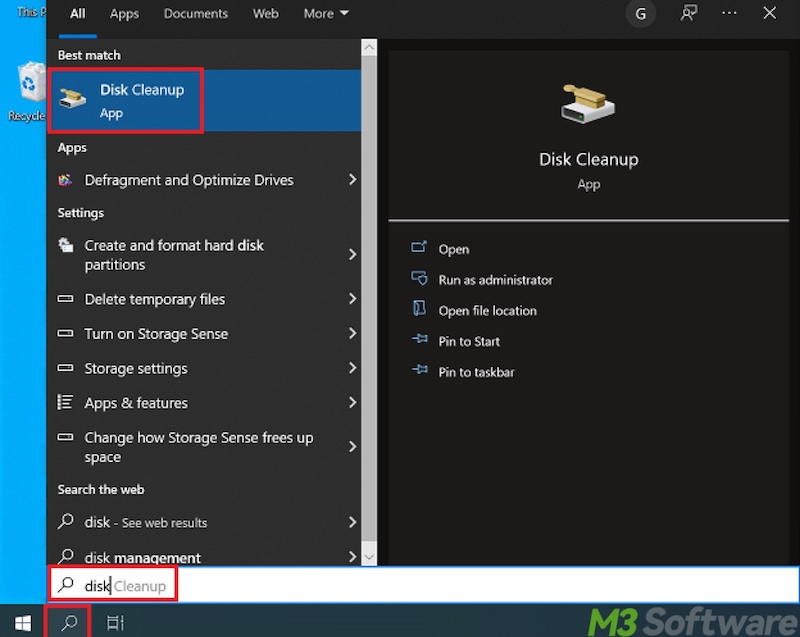Click the magnifier icon inside the search box

coord(66,584)
